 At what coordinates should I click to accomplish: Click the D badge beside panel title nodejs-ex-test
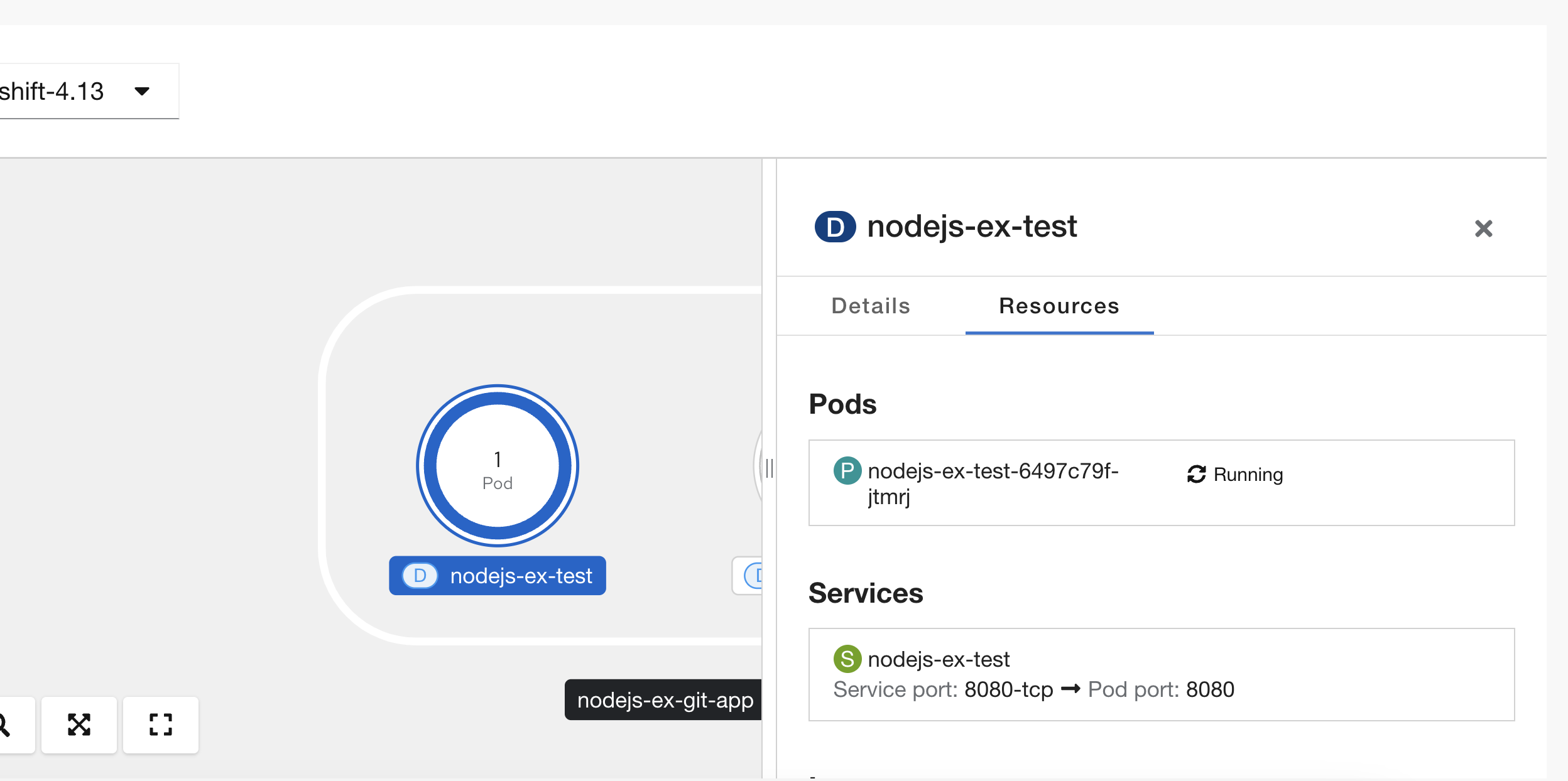[836, 227]
